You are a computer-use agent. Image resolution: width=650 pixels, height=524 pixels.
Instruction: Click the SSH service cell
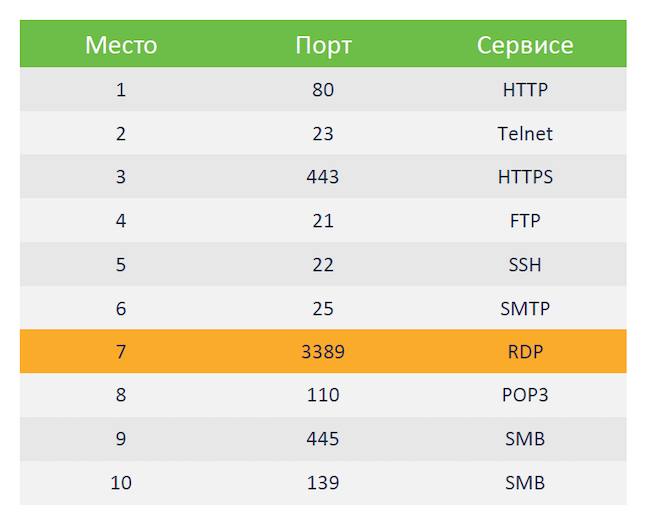pos(525,265)
